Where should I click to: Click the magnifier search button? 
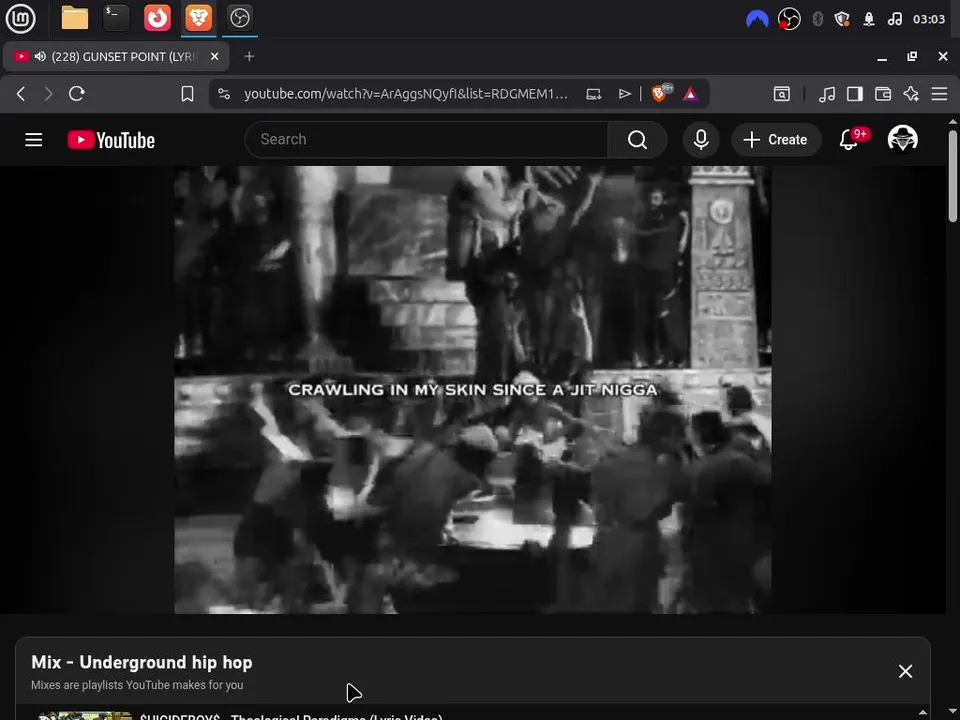click(637, 140)
